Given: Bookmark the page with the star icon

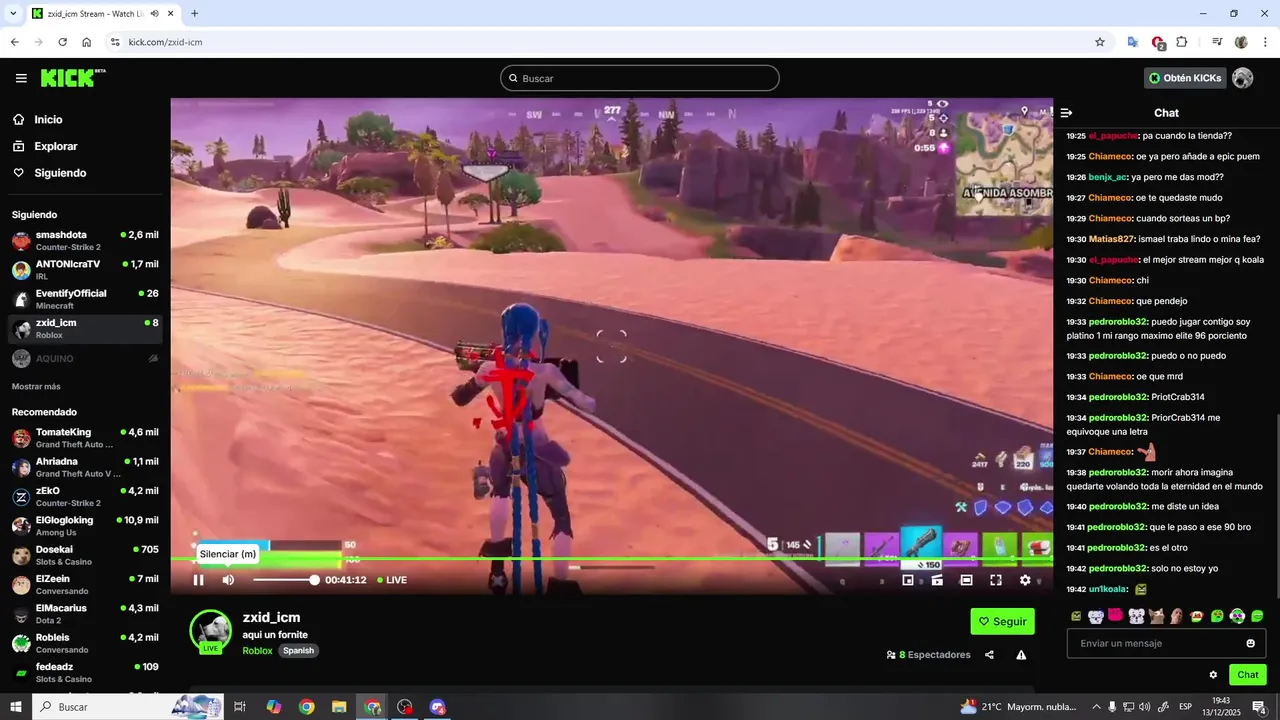Looking at the screenshot, I should [1100, 42].
